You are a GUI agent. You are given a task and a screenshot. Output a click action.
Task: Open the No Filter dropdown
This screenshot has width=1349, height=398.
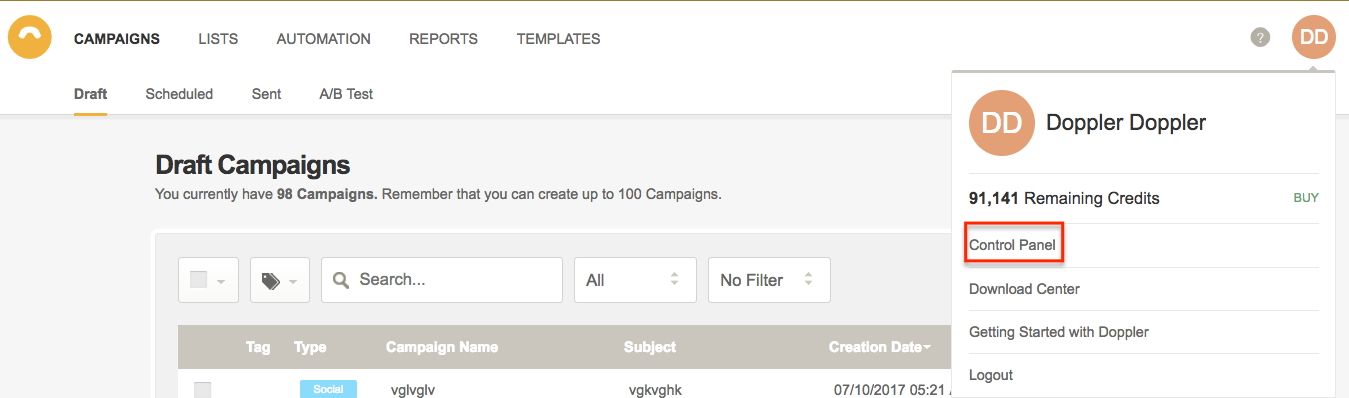pyautogui.click(x=769, y=280)
